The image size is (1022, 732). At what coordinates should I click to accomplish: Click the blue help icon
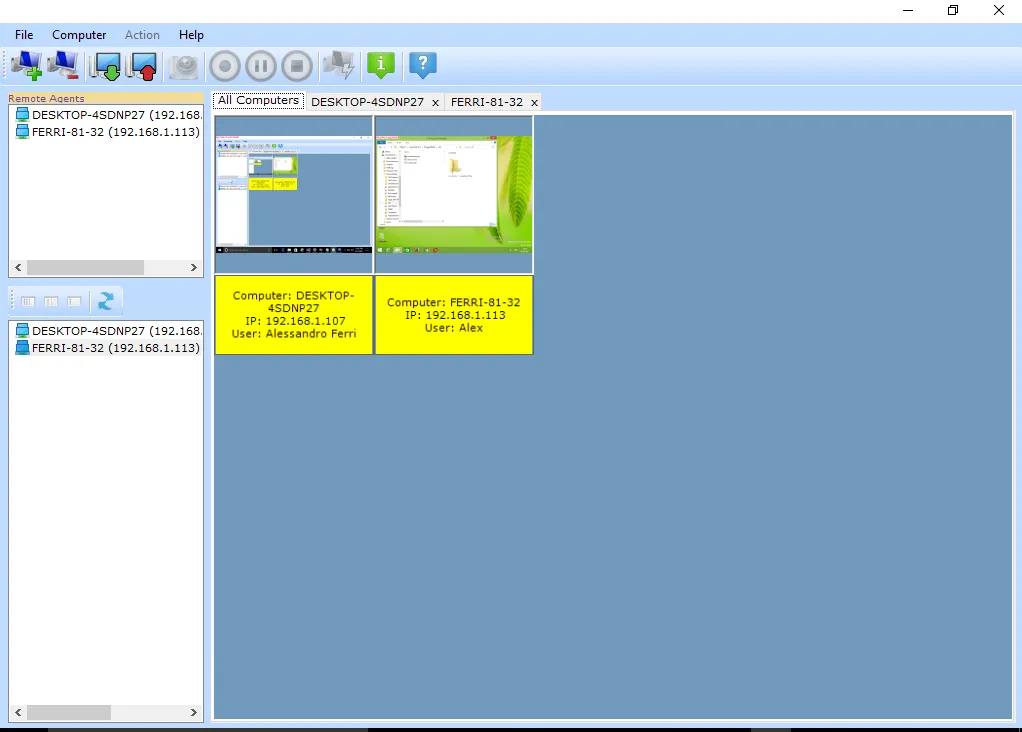(x=421, y=65)
